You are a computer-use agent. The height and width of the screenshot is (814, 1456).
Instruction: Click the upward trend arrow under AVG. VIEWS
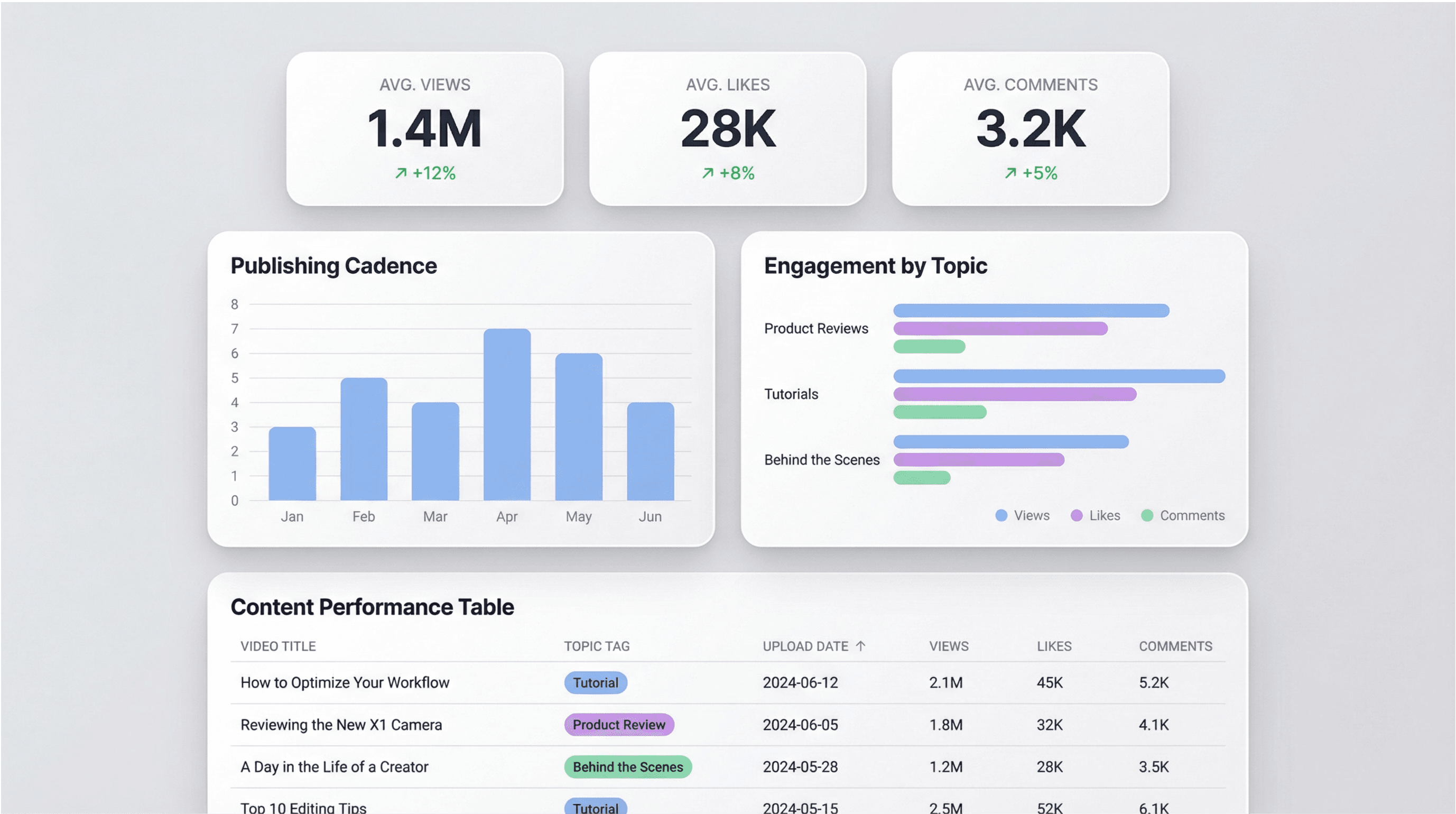point(402,173)
